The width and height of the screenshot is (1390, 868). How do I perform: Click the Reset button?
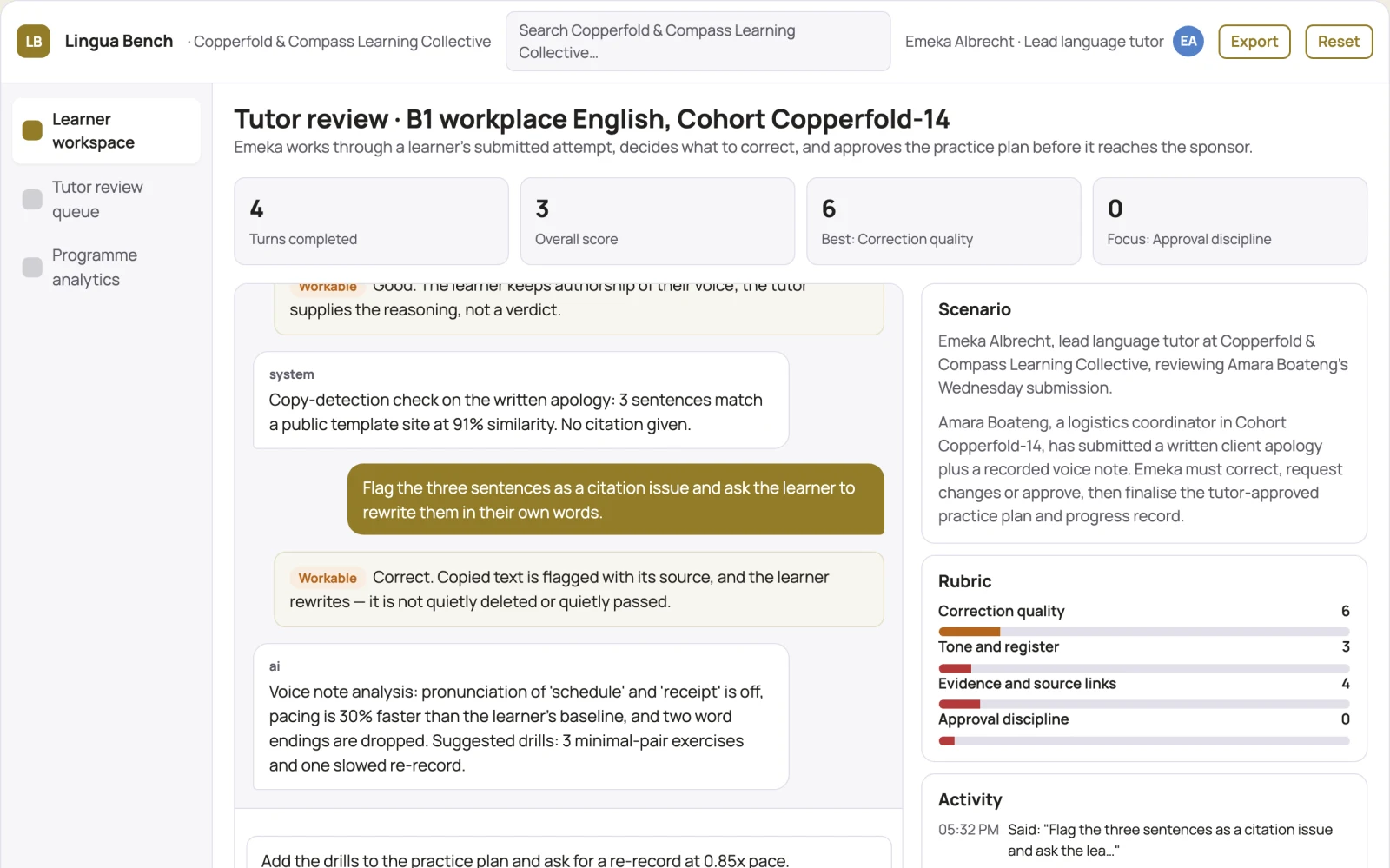pos(1338,41)
